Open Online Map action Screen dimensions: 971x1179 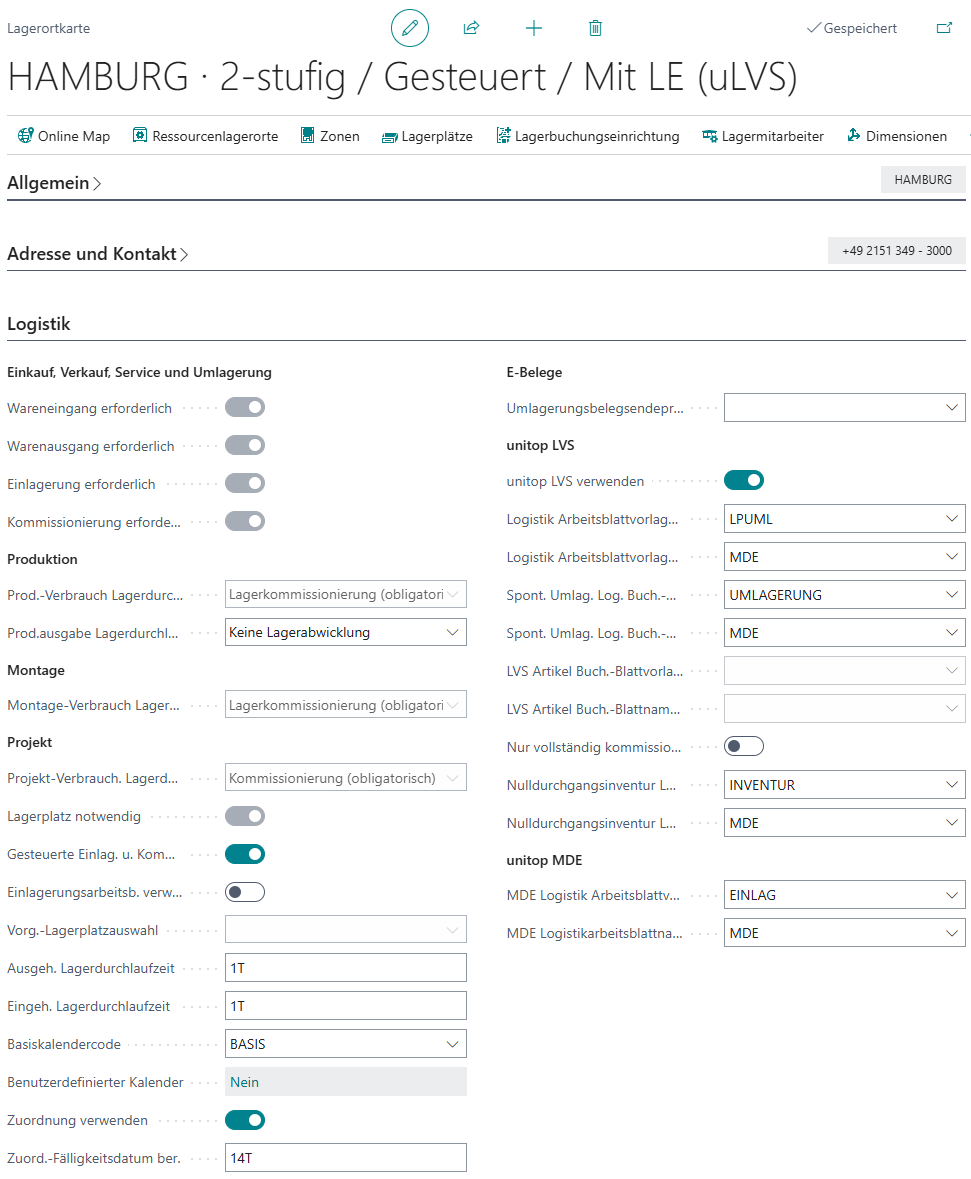coord(64,136)
